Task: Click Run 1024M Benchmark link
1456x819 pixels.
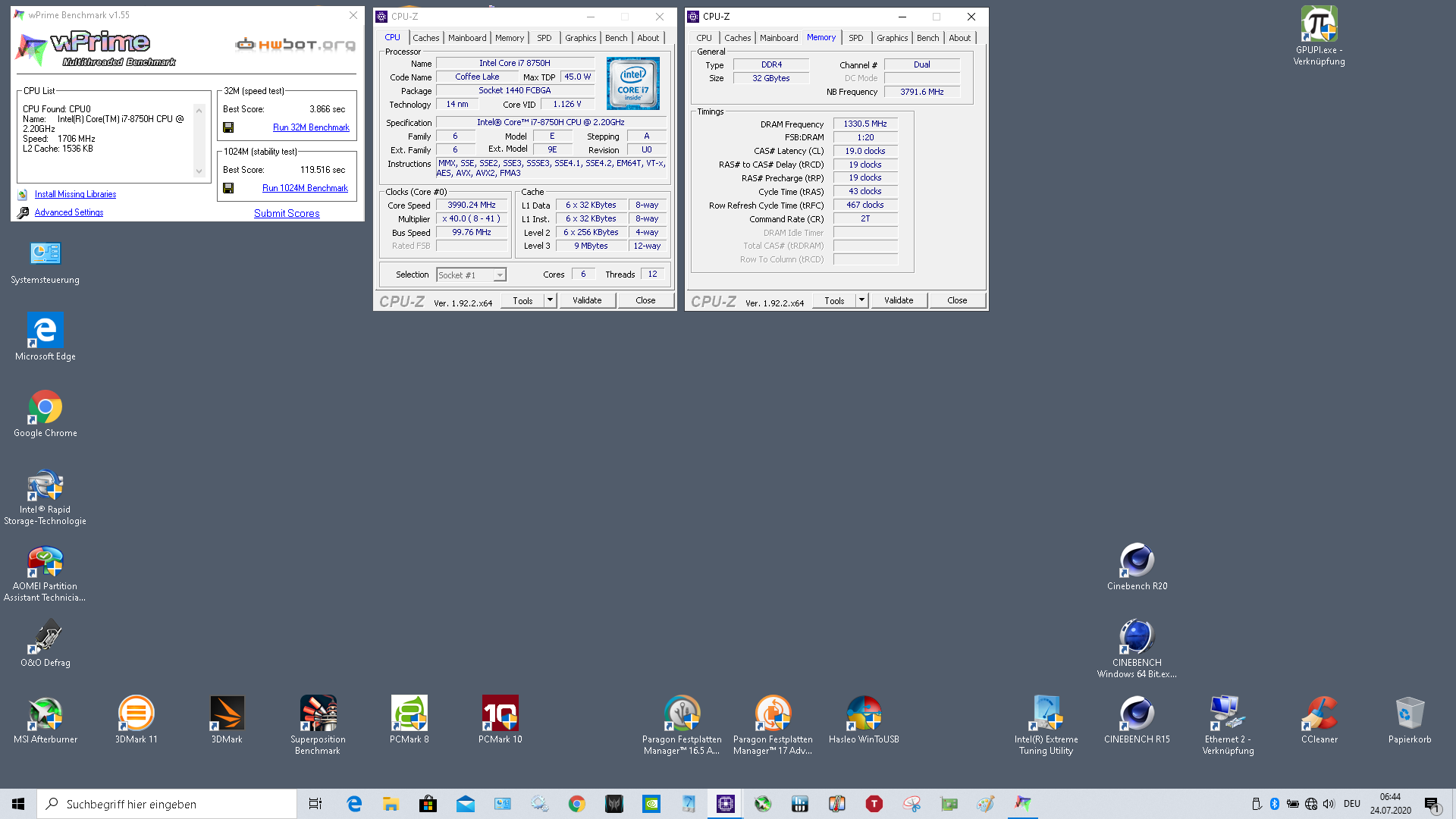Action: coord(305,188)
